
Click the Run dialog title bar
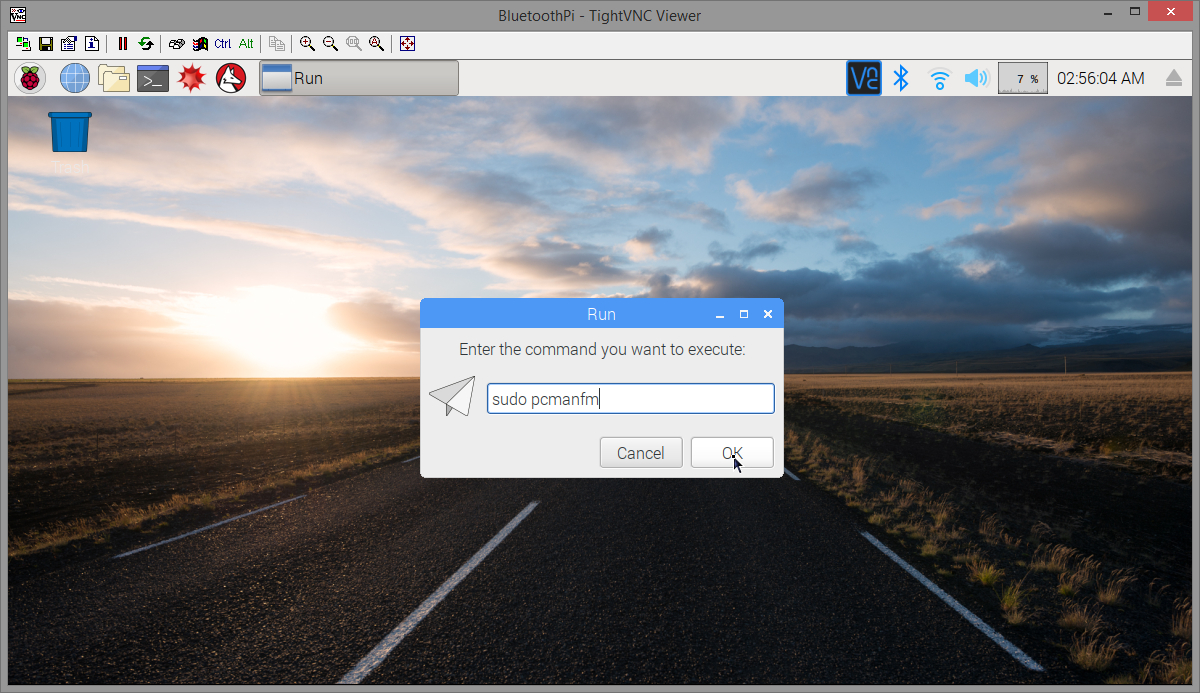[x=601, y=314]
